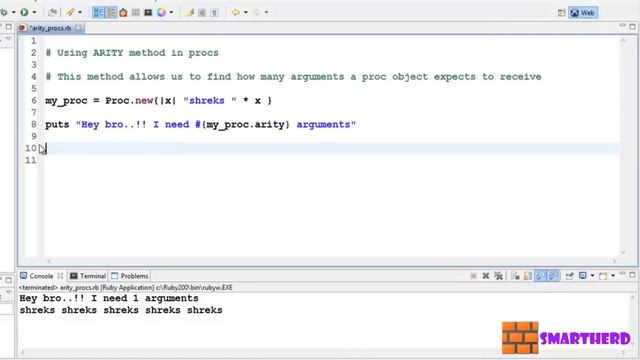Screen dimensions: 640x360
Task: Click the green Run button in toolbar
Action: point(24,12)
